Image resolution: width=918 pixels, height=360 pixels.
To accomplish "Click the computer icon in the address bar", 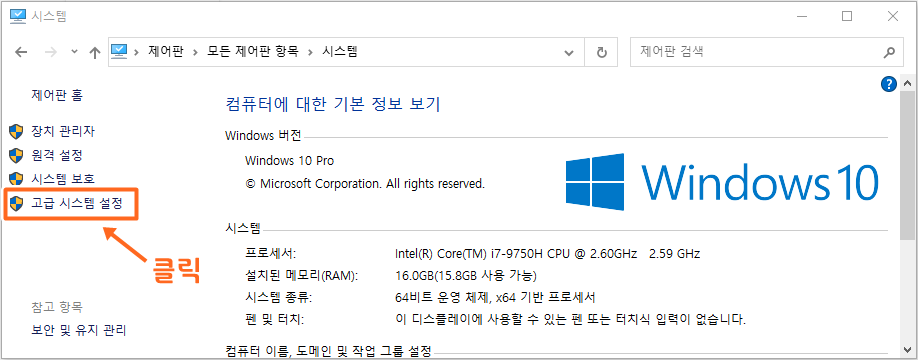I will tap(119, 52).
